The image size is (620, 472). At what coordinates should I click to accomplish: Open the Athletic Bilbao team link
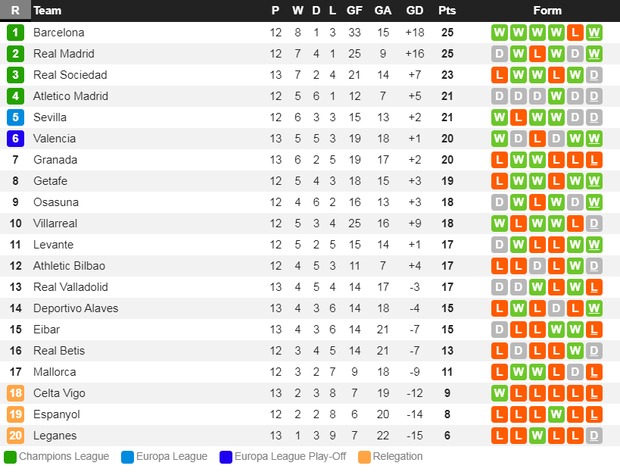point(69,266)
